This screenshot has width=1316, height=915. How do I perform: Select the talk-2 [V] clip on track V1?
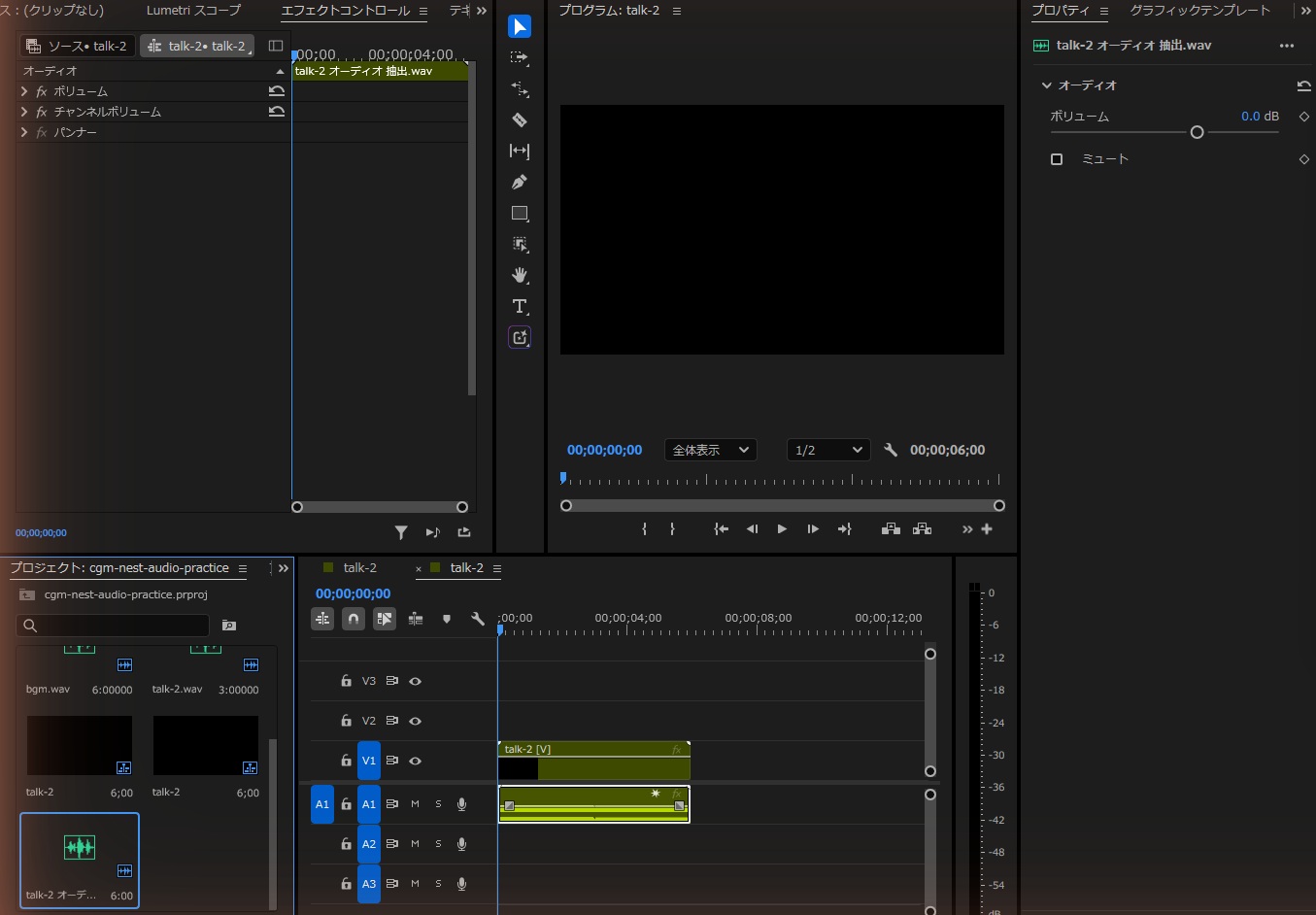[x=593, y=762]
